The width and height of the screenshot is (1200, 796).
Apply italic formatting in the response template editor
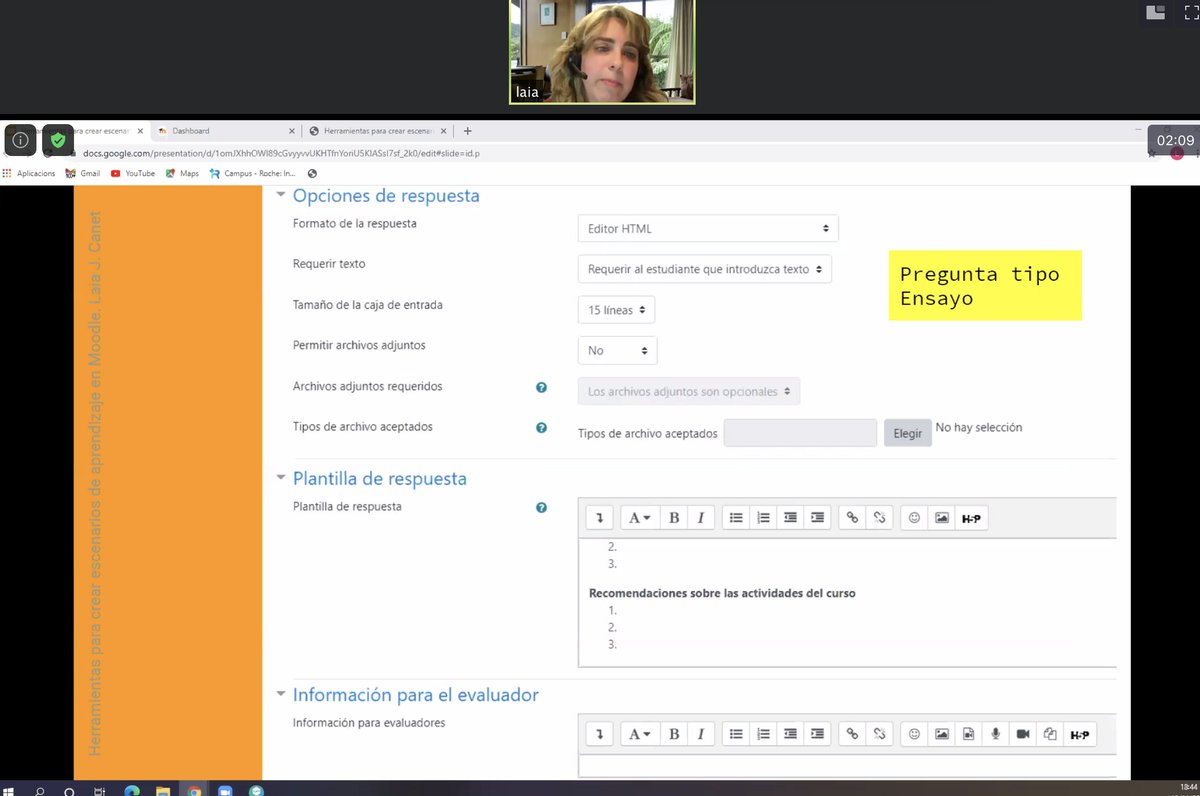(701, 517)
